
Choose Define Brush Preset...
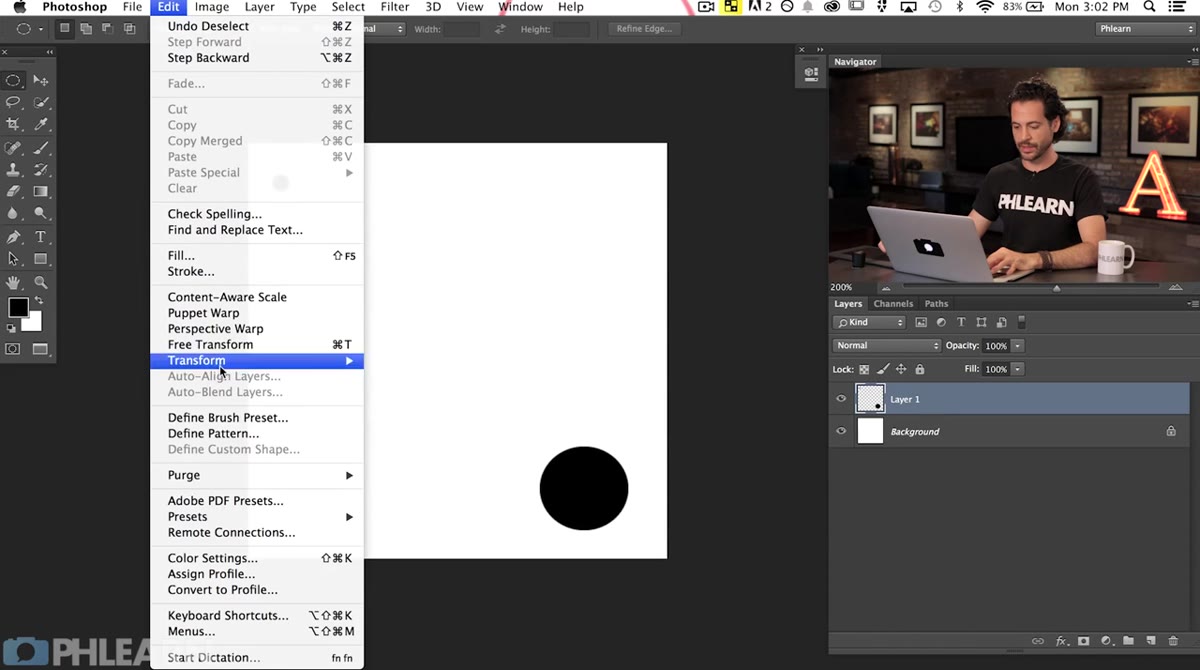point(257,418)
